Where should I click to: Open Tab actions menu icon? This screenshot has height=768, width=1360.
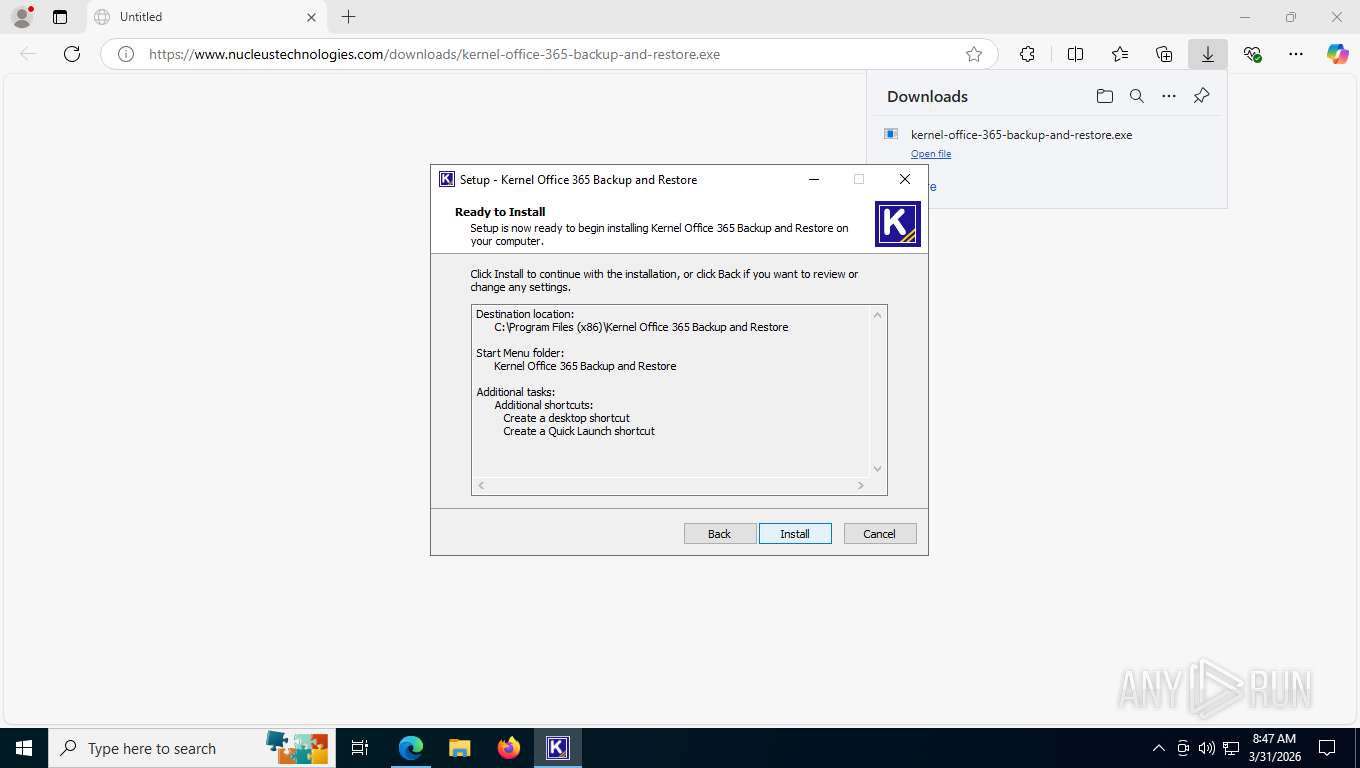click(60, 17)
